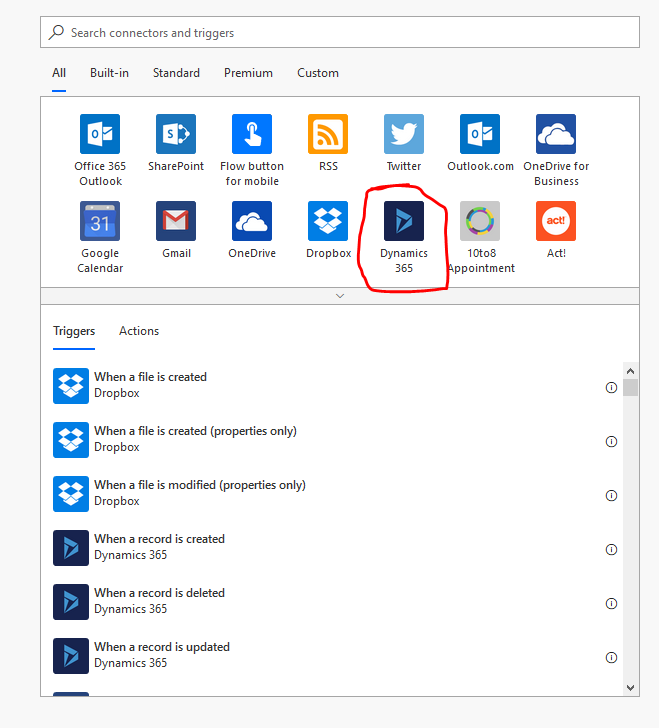Click the triggers list scrollbar thumb

[630, 387]
